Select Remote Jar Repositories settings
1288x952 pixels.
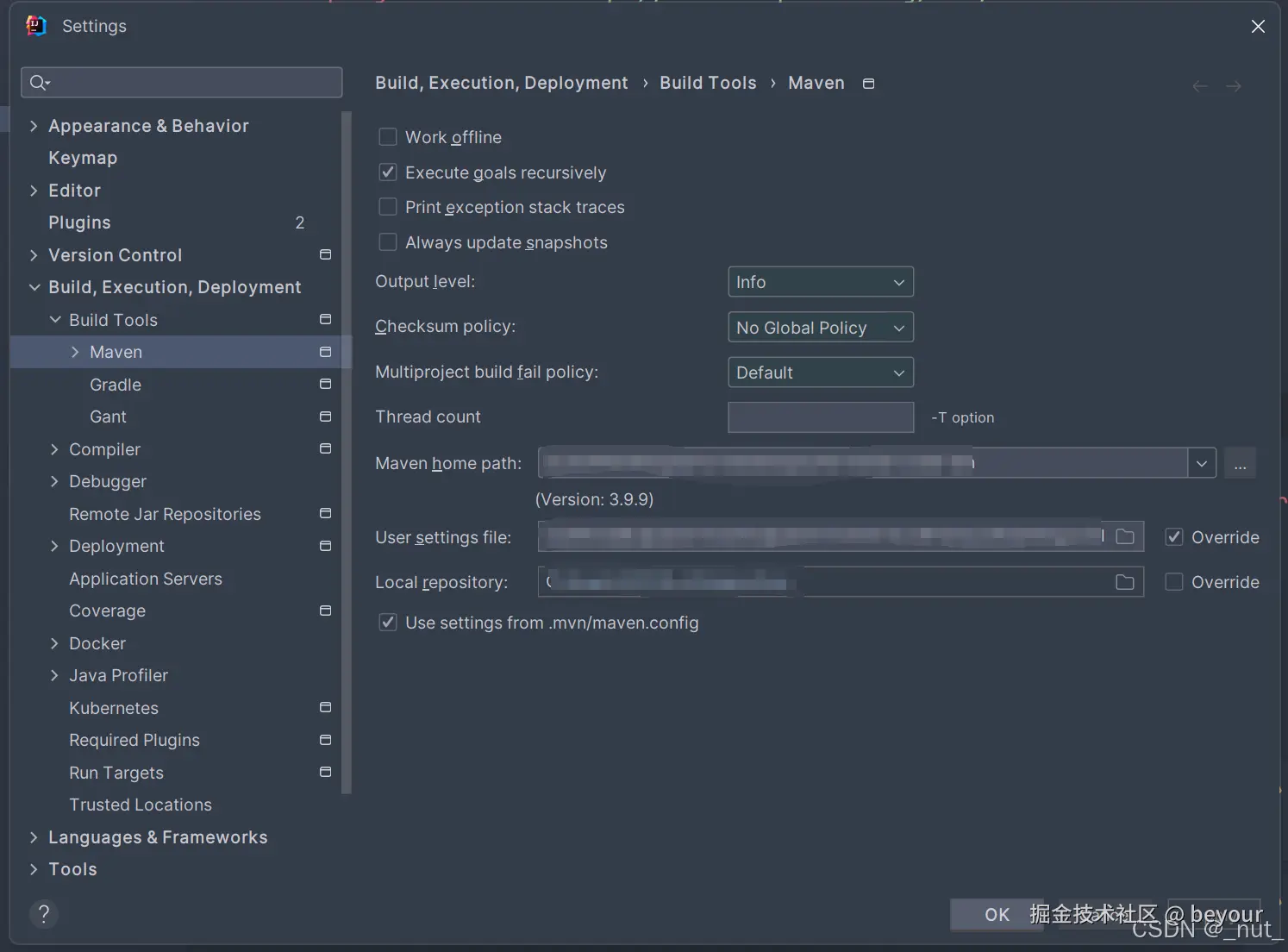point(165,514)
